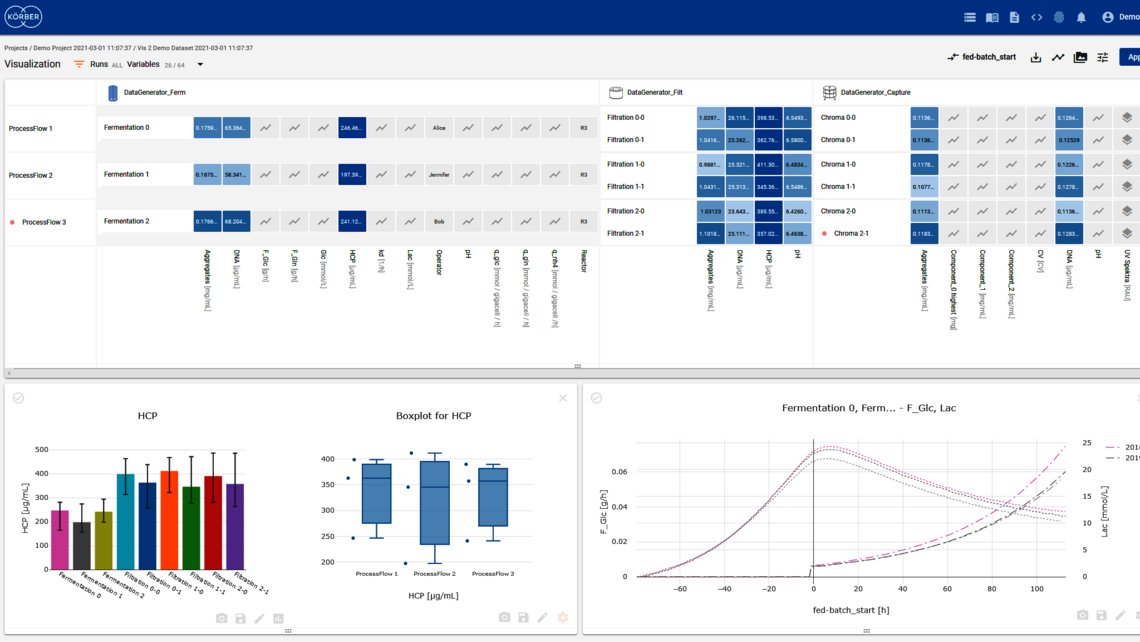The width and height of the screenshot is (1140, 642).
Task: Open the Demo user account menu
Action: pyautogui.click(x=1120, y=17)
